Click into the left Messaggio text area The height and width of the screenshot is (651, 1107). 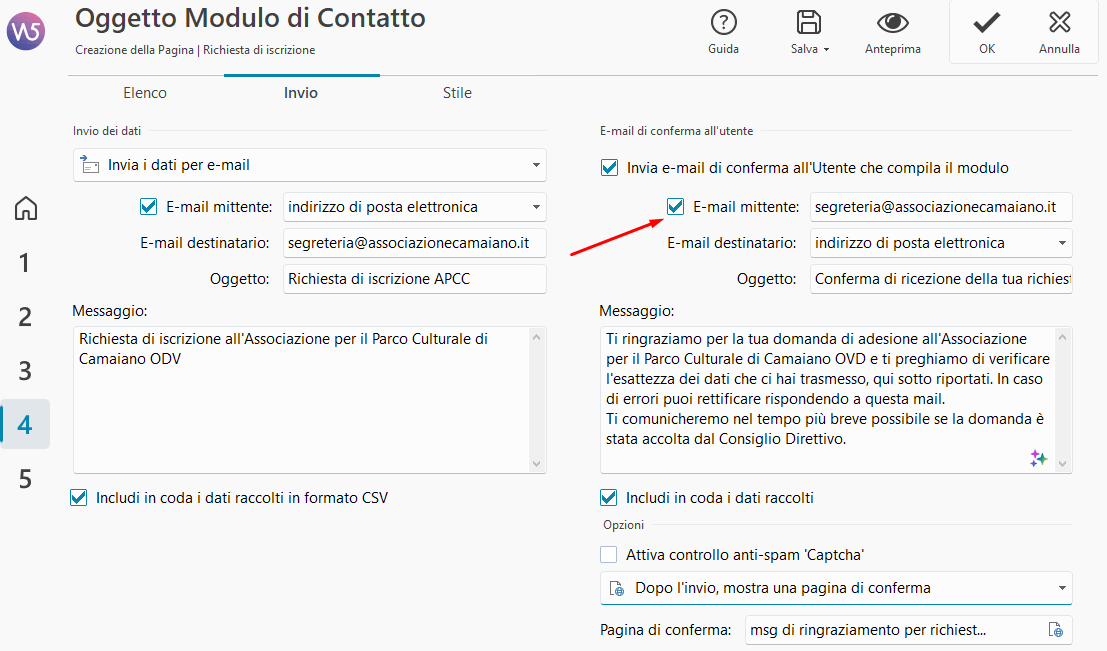click(302, 400)
